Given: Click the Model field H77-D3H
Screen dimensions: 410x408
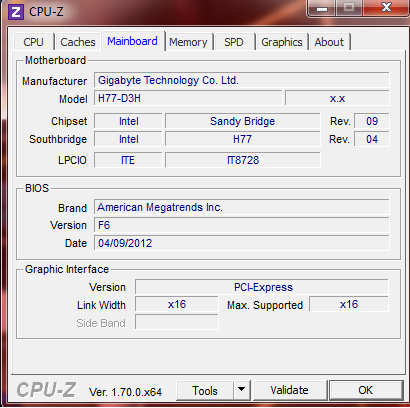Looking at the screenshot, I should coord(188,98).
